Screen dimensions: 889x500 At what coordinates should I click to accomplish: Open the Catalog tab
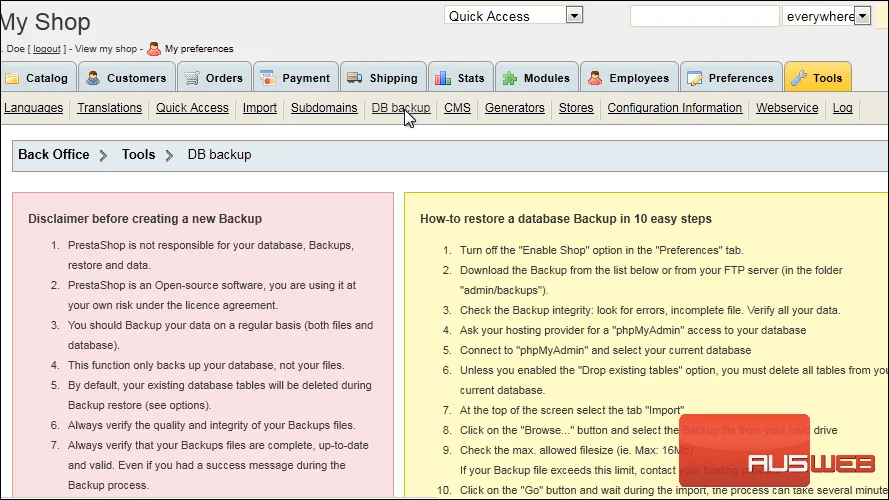click(38, 77)
